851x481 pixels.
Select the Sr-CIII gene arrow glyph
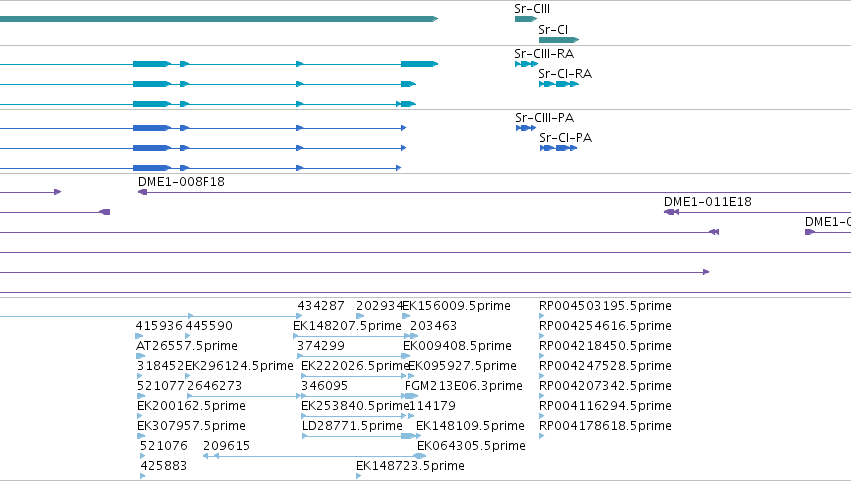(x=526, y=19)
